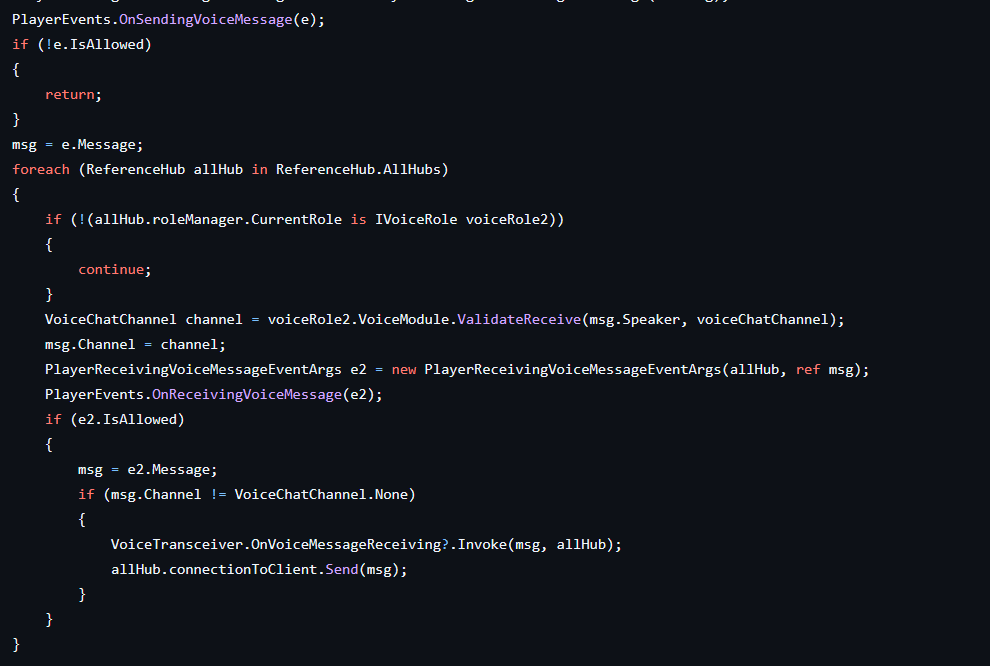Click the 'foreach' keyword

point(41,170)
